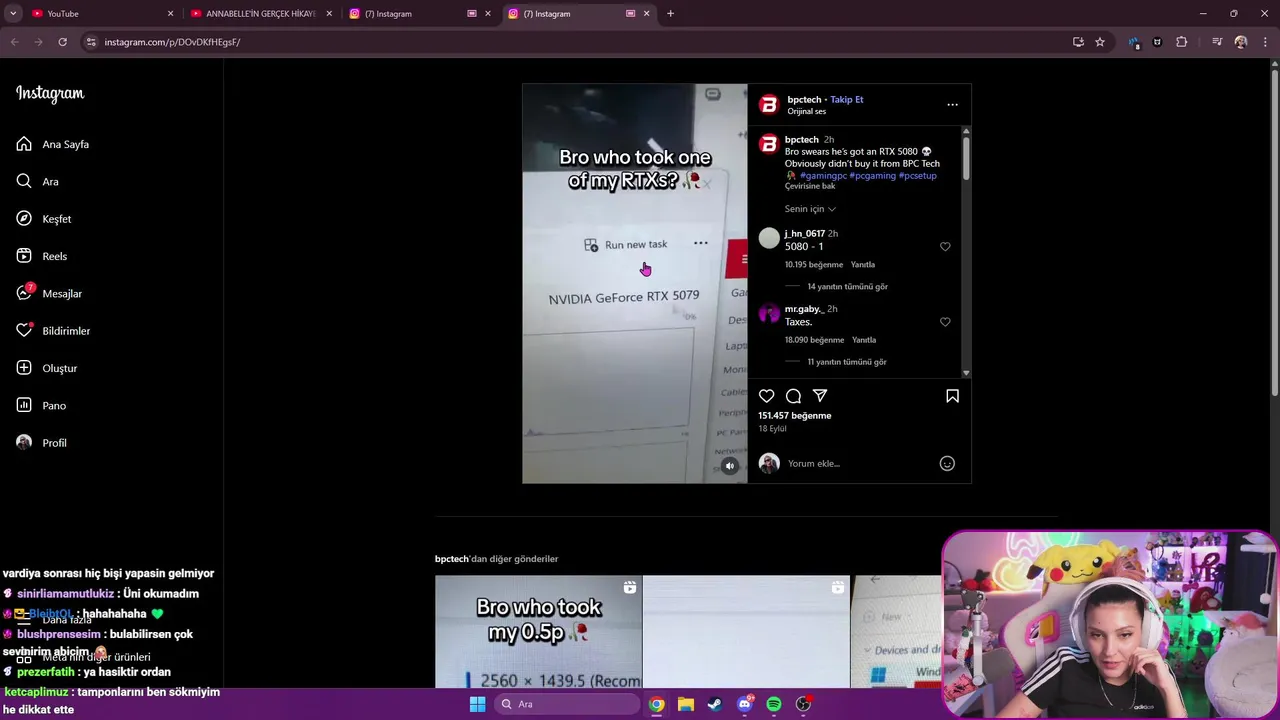Click the address bar URL
Image resolution: width=1280 pixels, height=720 pixels.
coord(172,42)
